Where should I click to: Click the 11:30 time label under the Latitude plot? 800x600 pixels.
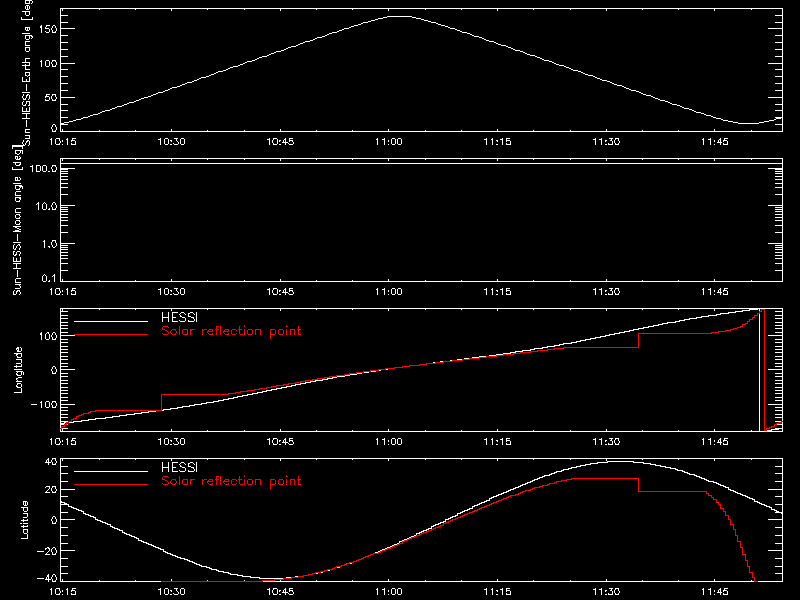(606, 592)
